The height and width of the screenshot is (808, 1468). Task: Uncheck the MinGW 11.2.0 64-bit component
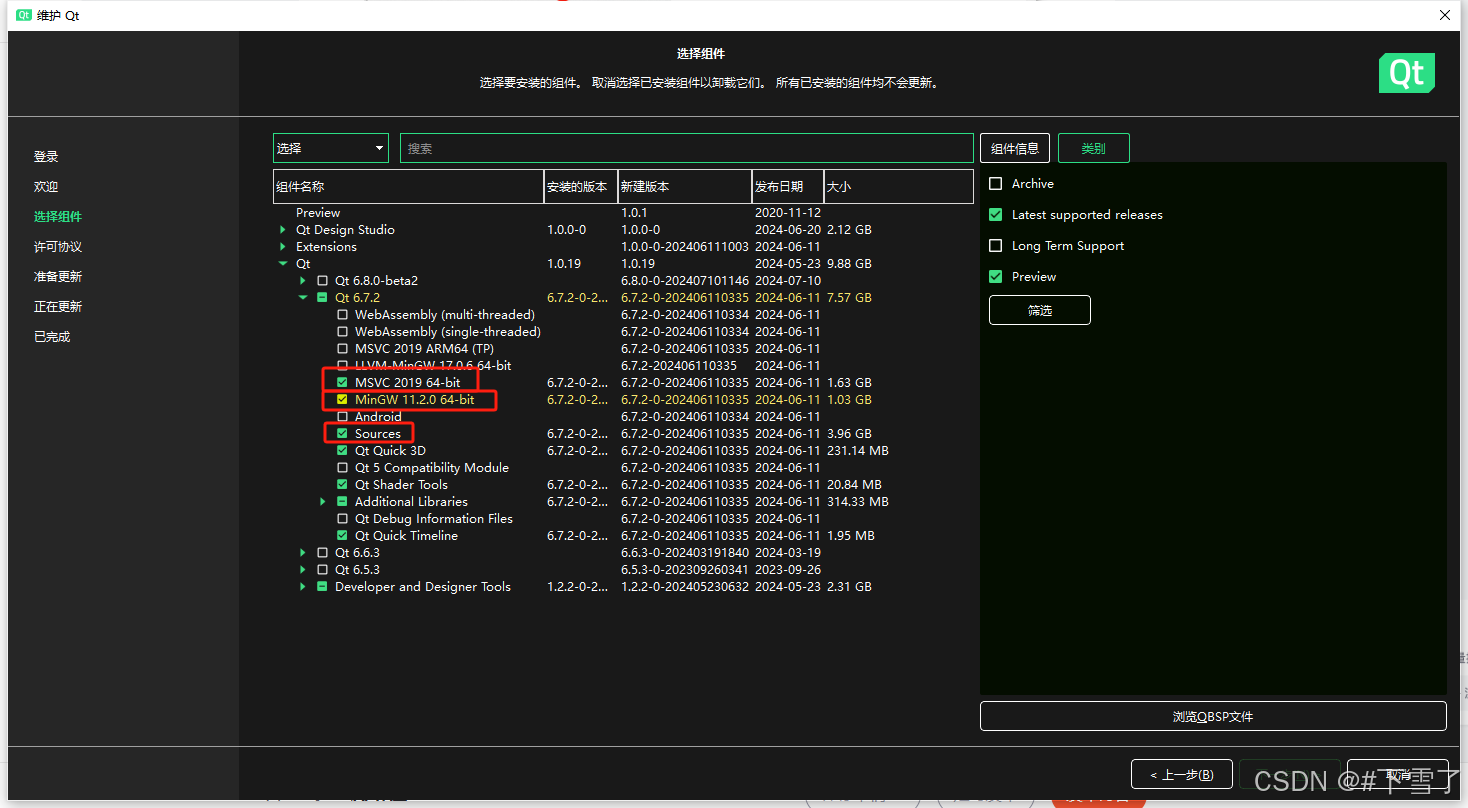pyautogui.click(x=343, y=400)
